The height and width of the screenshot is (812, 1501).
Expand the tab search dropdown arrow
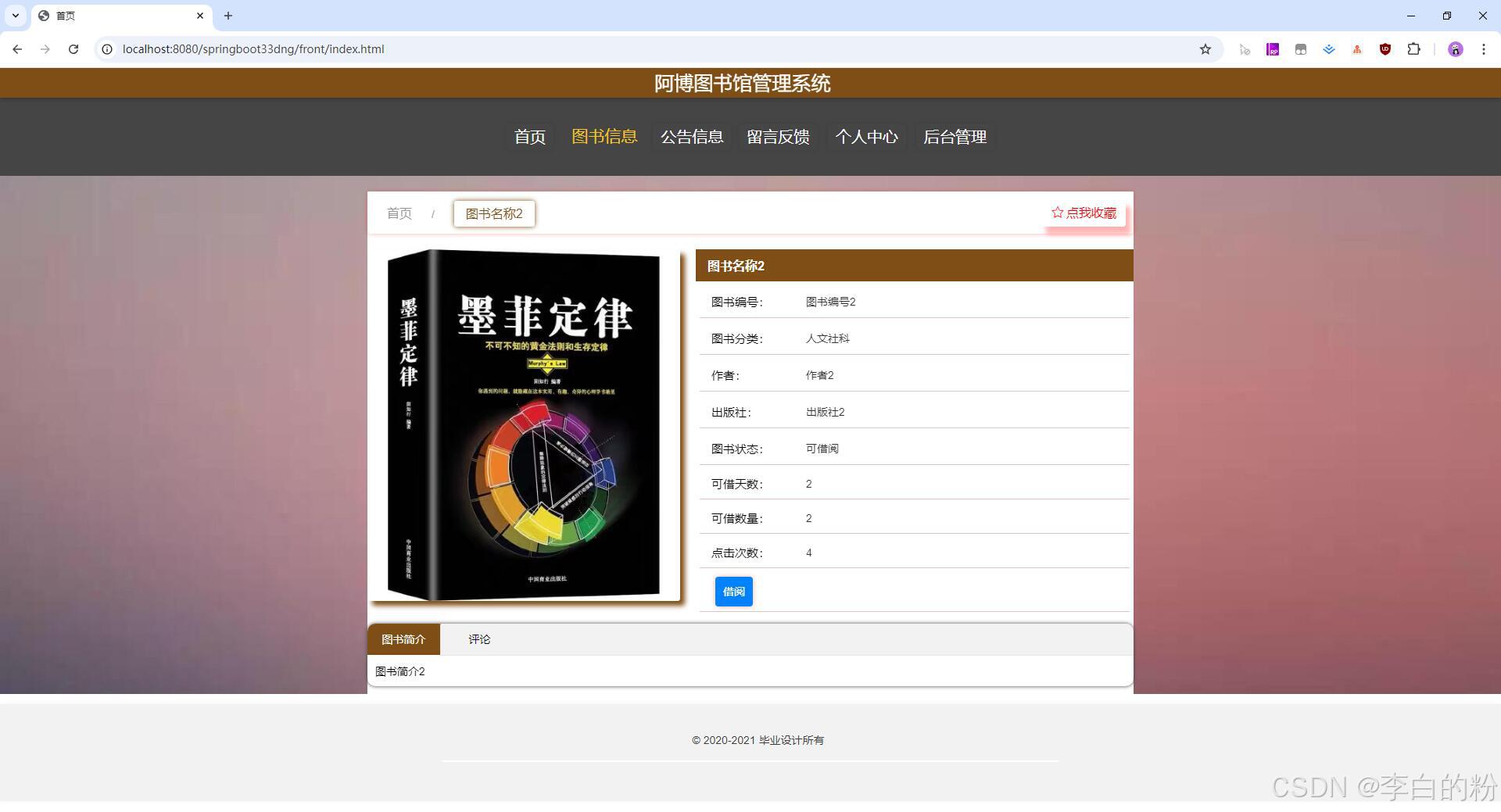(x=16, y=16)
